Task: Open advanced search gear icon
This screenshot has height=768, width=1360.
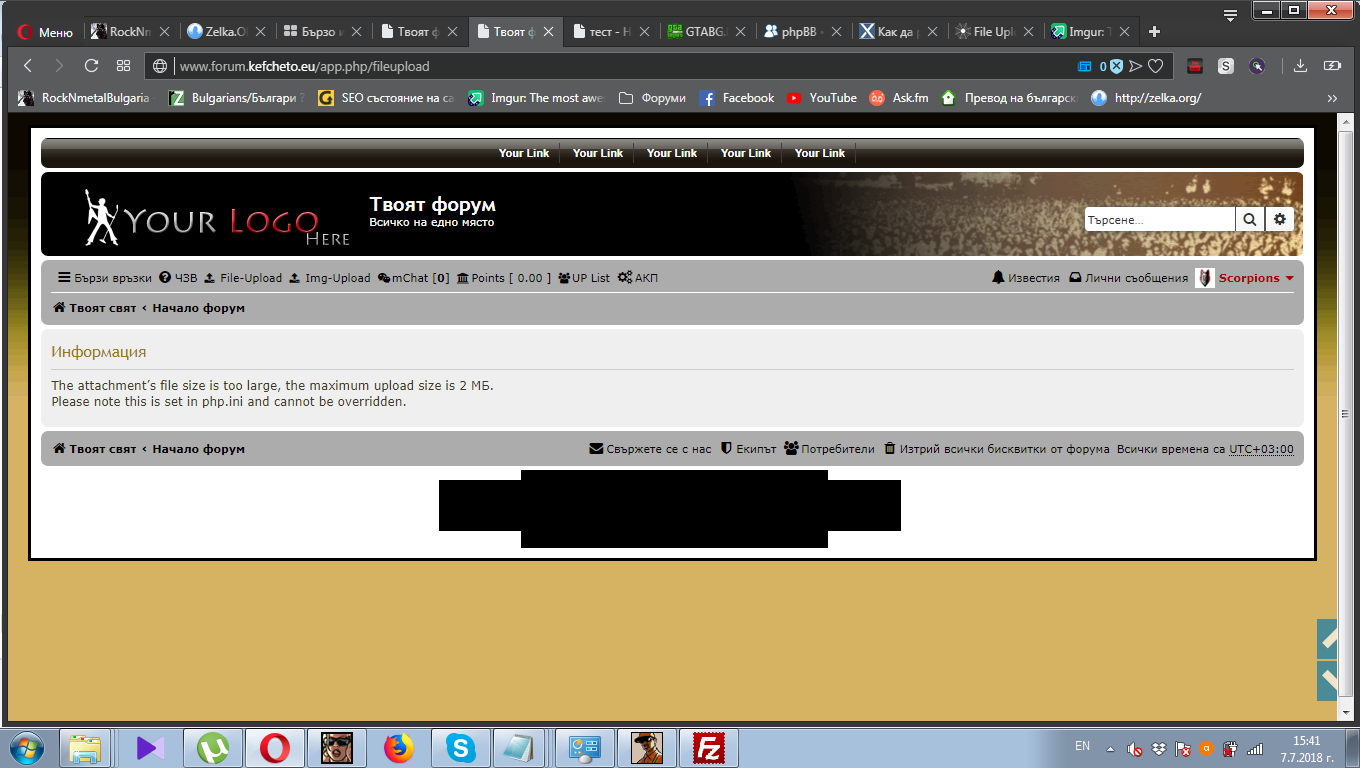Action: tap(1279, 219)
